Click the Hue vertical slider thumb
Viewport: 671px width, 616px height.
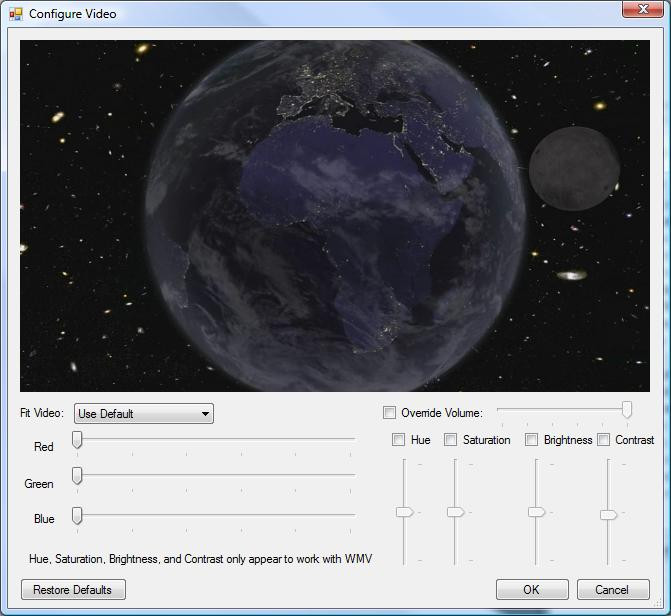click(x=405, y=512)
